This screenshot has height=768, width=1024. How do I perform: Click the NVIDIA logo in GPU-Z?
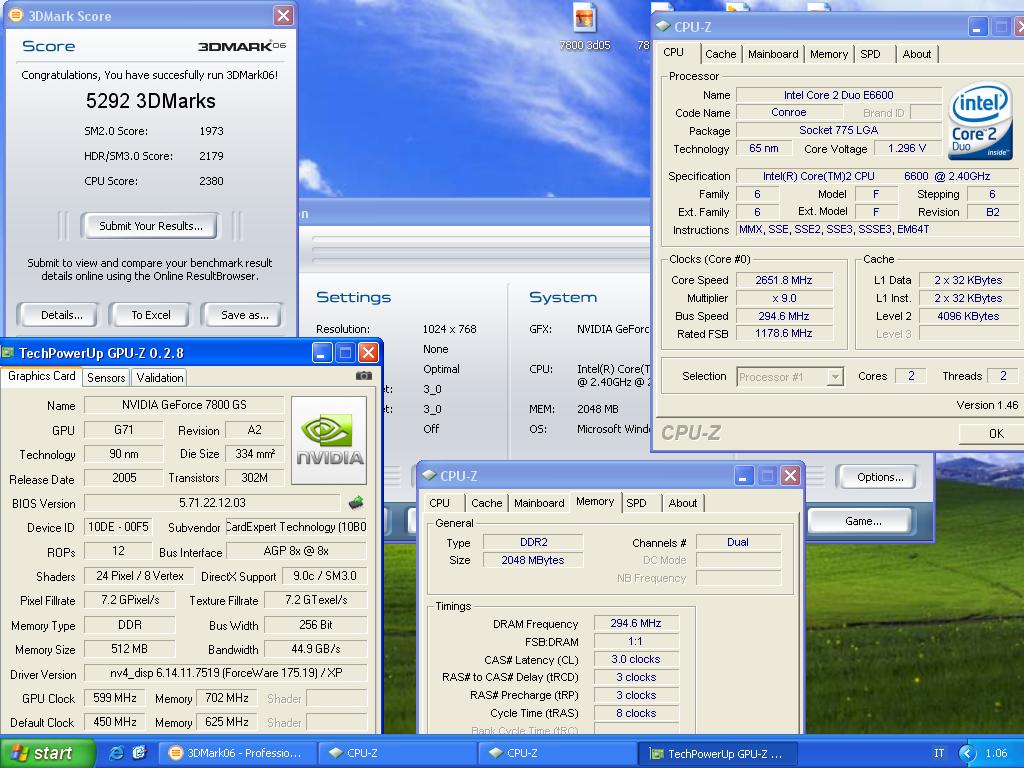click(329, 440)
